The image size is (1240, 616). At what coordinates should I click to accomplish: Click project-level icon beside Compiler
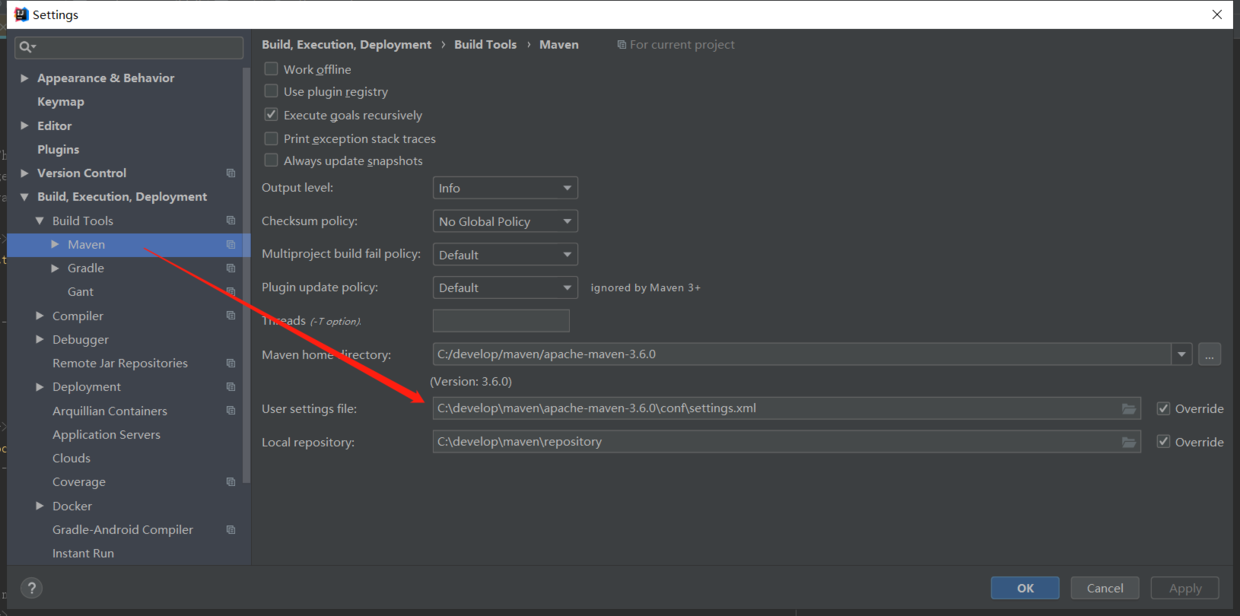pyautogui.click(x=231, y=316)
